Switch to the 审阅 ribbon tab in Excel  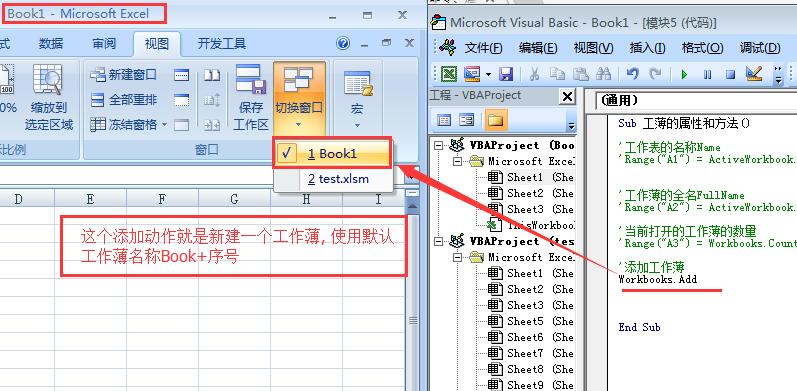[x=104, y=44]
